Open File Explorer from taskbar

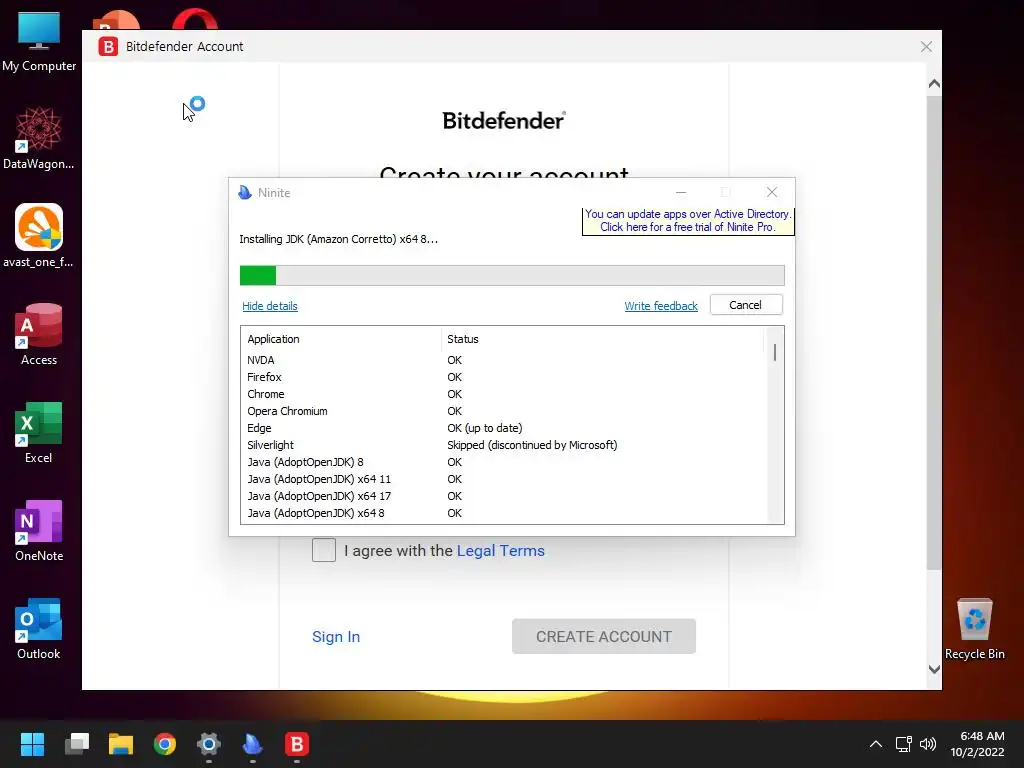121,744
